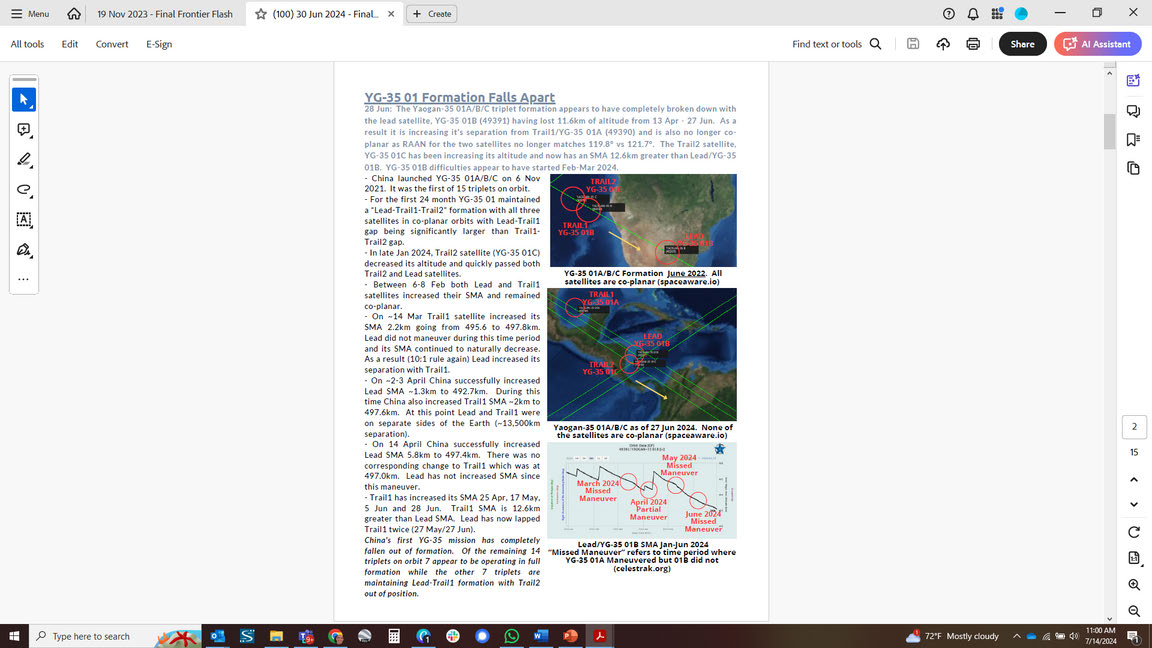Viewport: 1152px width, 648px height.
Task: Click the cloud upload icon
Action: coord(943,44)
